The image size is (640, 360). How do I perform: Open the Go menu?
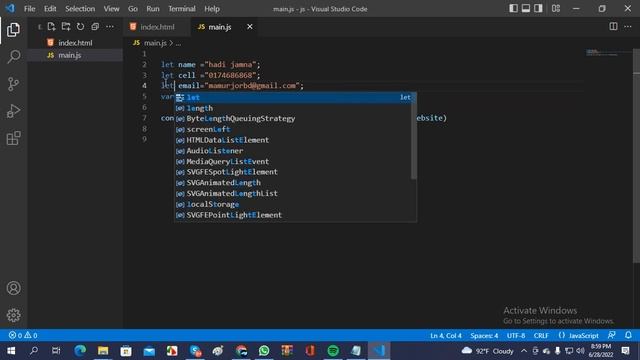tap(133, 9)
